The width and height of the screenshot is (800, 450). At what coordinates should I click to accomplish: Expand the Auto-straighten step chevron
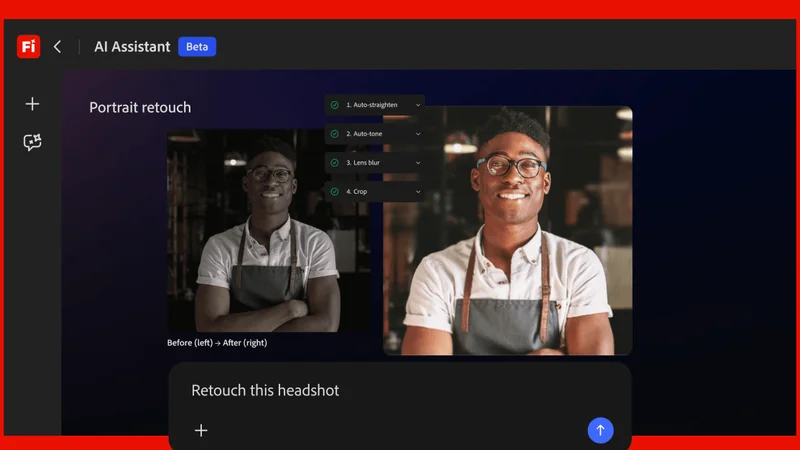click(x=418, y=105)
